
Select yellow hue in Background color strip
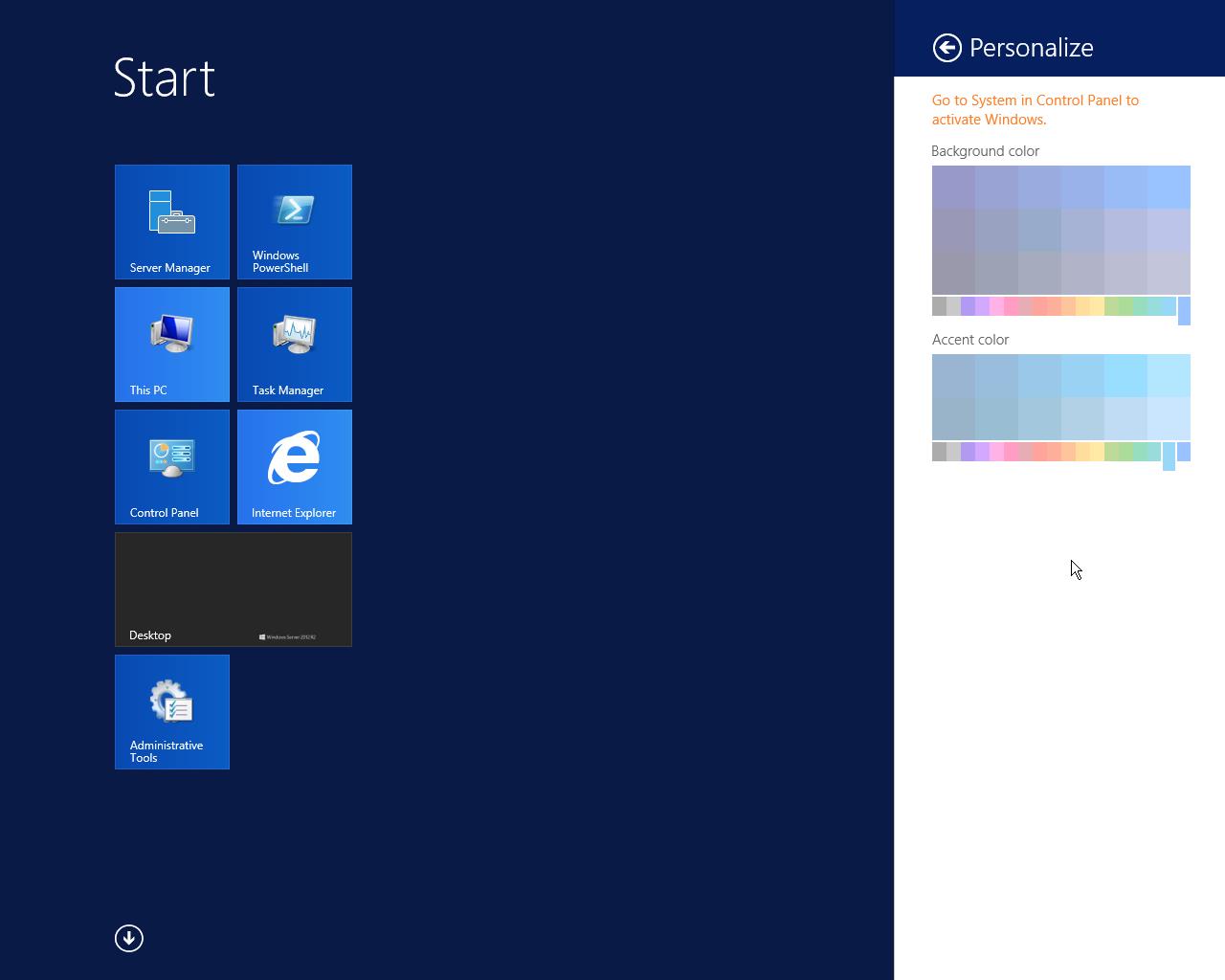click(1097, 306)
